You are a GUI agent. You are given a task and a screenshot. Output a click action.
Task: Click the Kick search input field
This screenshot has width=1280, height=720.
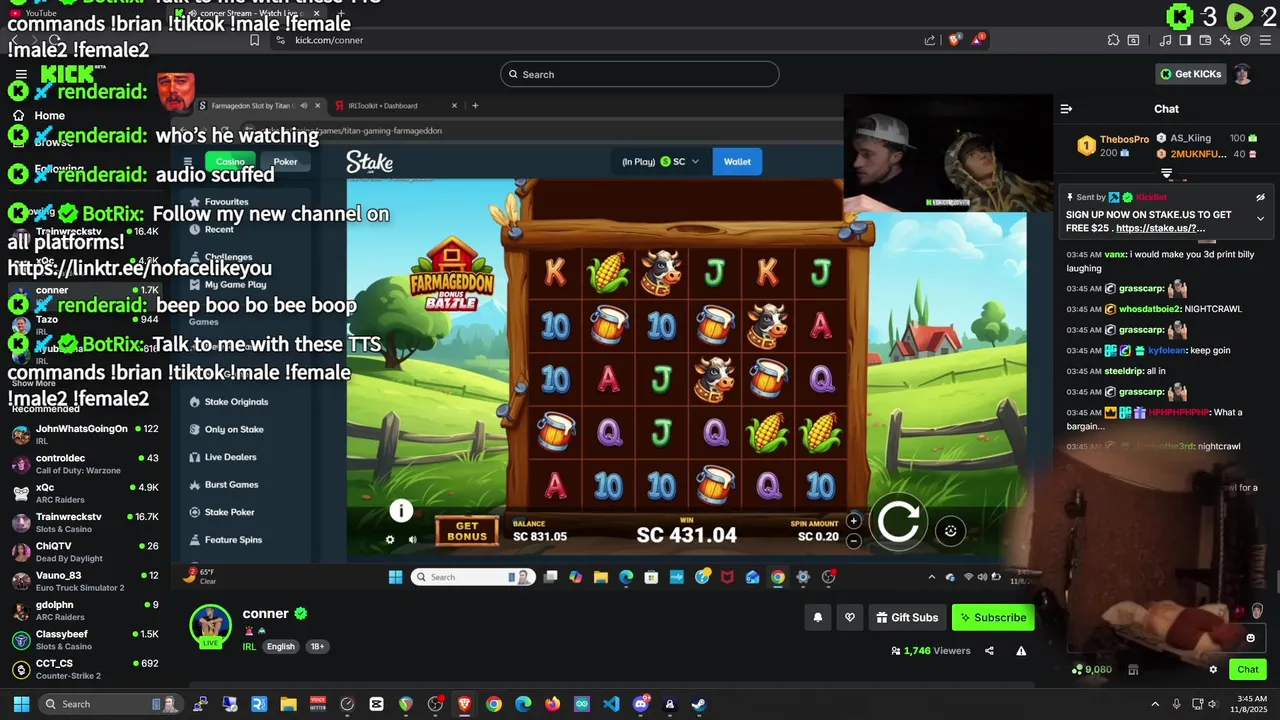click(x=640, y=74)
